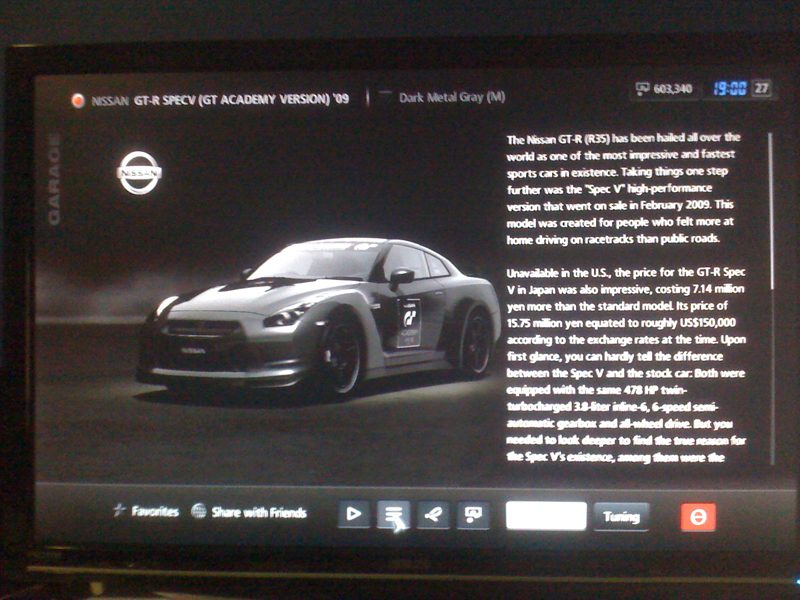Click the day counter showing 27
Image resolution: width=800 pixels, height=600 pixels.
[762, 88]
